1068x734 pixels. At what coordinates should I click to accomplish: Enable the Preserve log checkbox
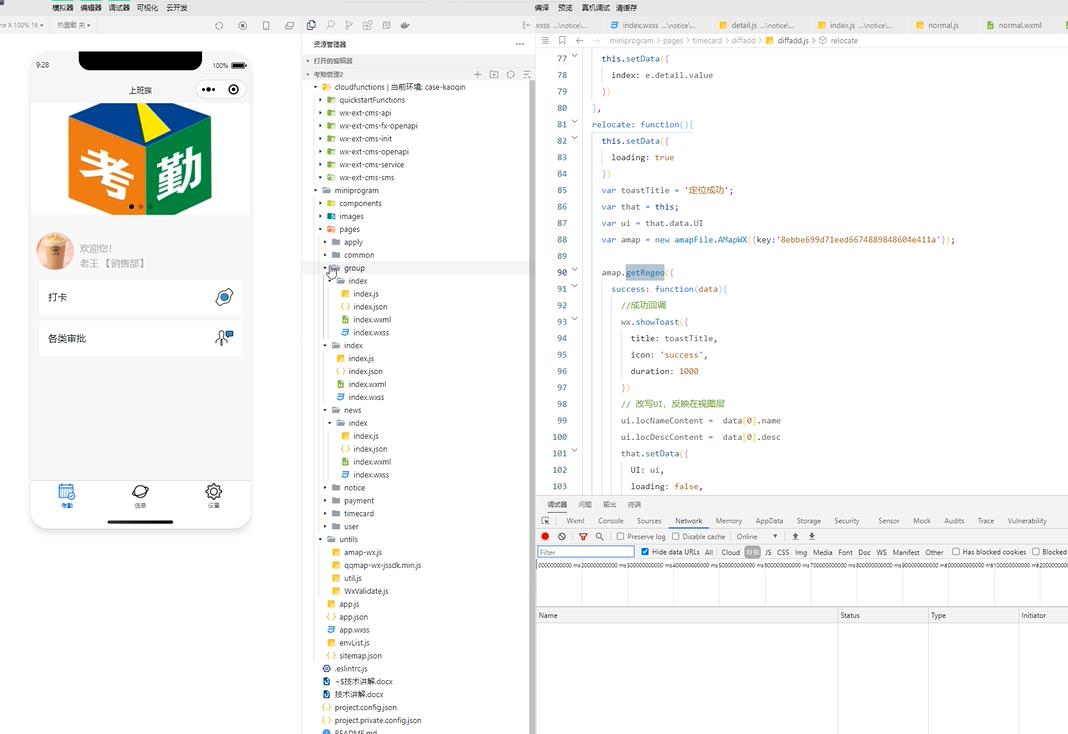(x=621, y=537)
